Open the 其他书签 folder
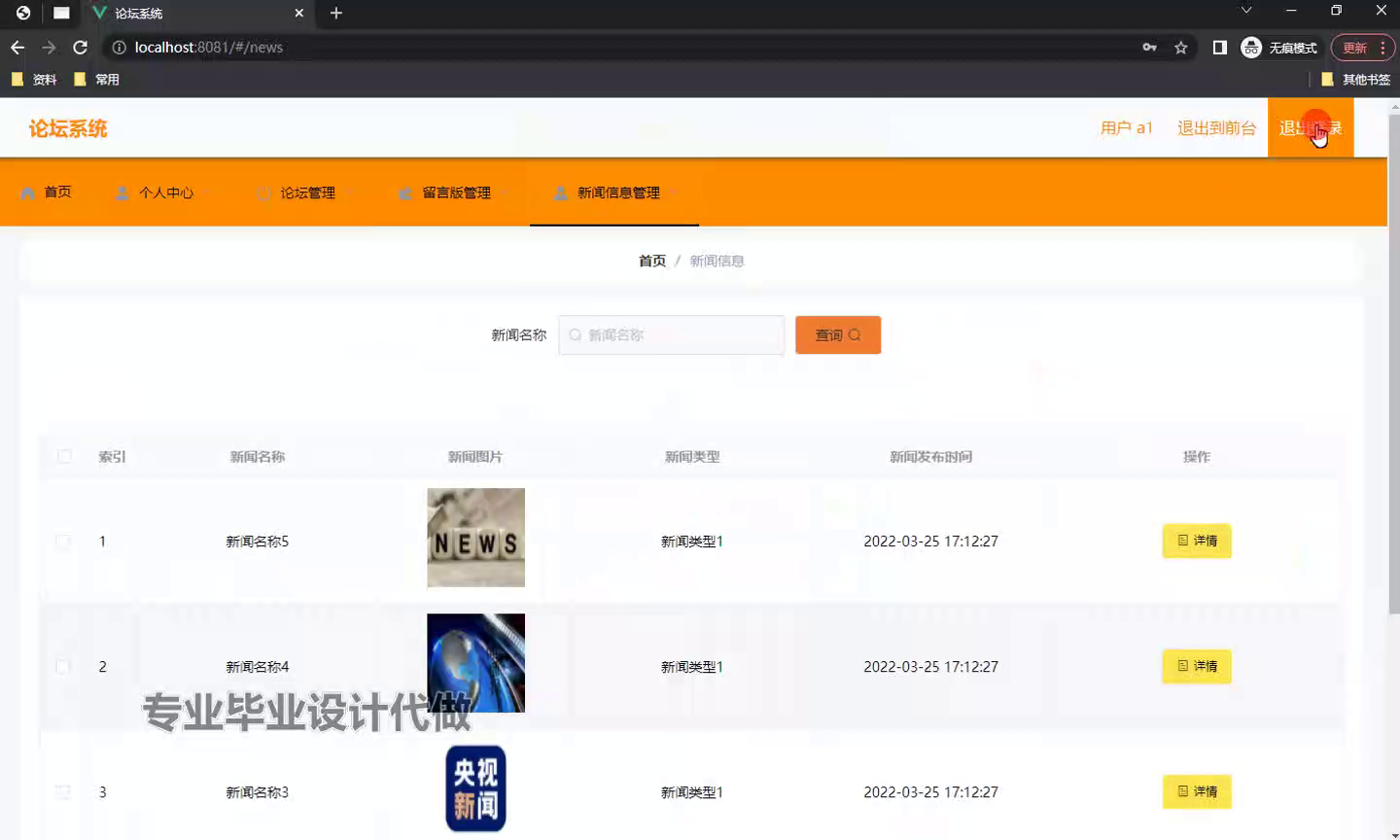 tap(1355, 80)
